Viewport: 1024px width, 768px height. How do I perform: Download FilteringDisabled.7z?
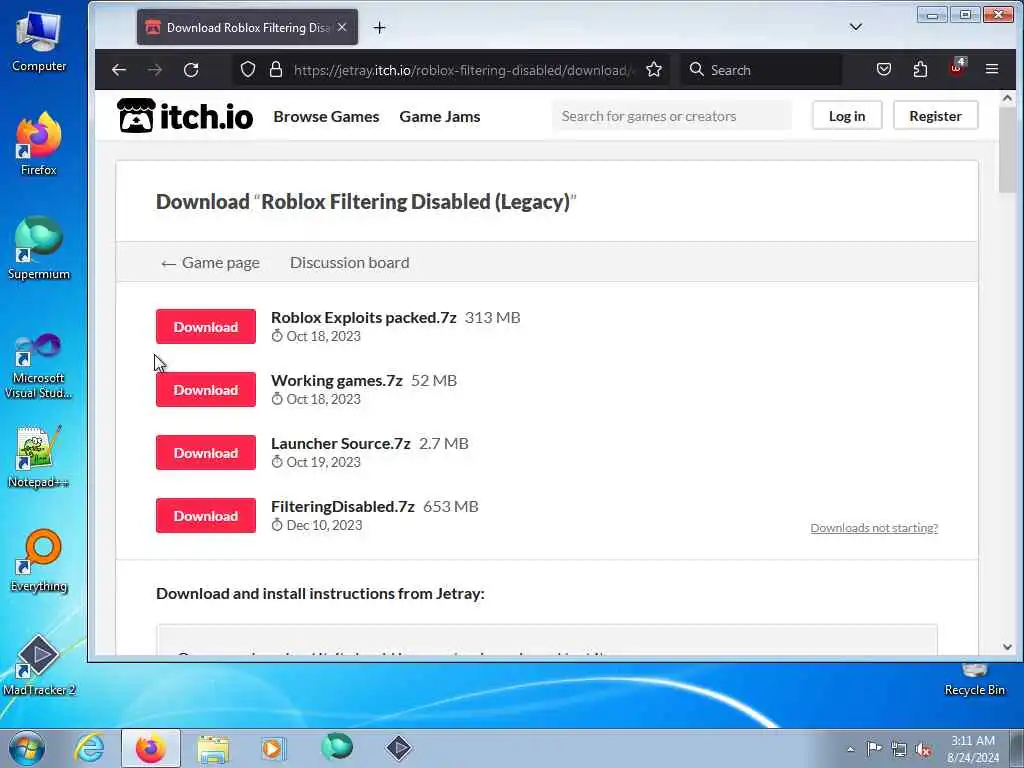[206, 515]
